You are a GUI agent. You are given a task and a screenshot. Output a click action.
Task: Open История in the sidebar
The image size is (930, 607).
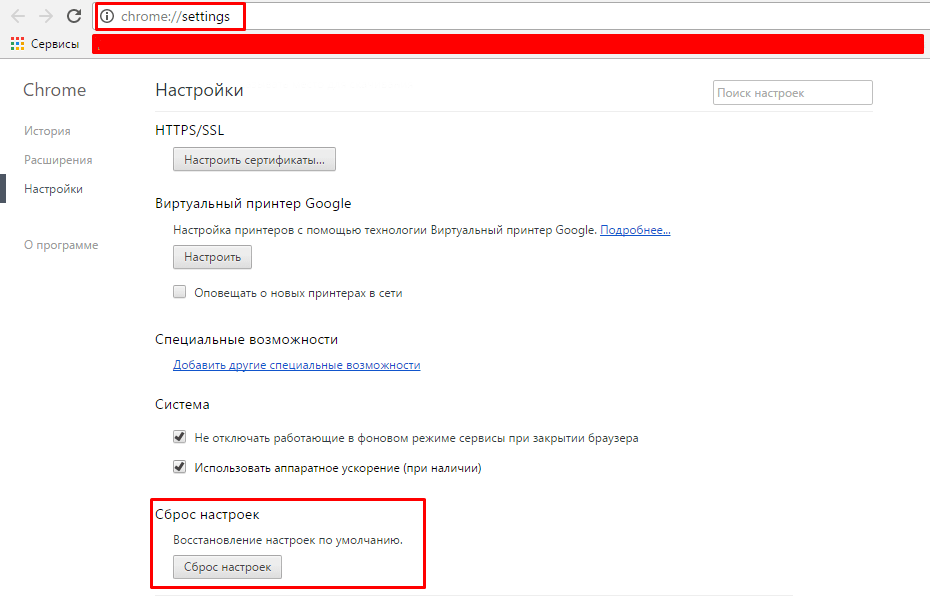pyautogui.click(x=47, y=131)
